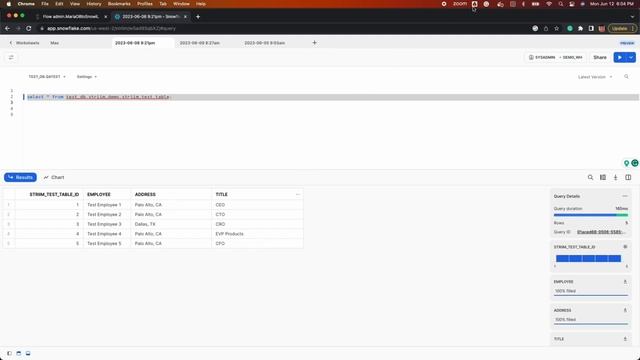Screen dimensions: 640x360
Task: Switch to the 2023-06-09 8:27am worksheet tab
Action: (x=200, y=43)
